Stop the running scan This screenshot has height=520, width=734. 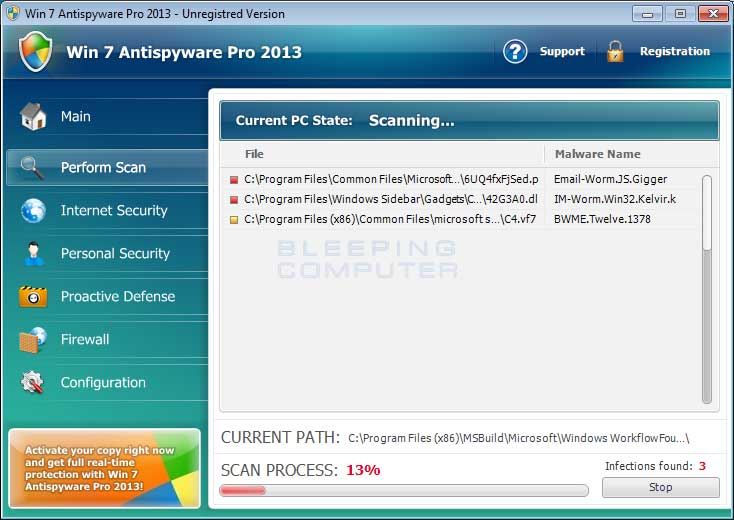[x=661, y=487]
